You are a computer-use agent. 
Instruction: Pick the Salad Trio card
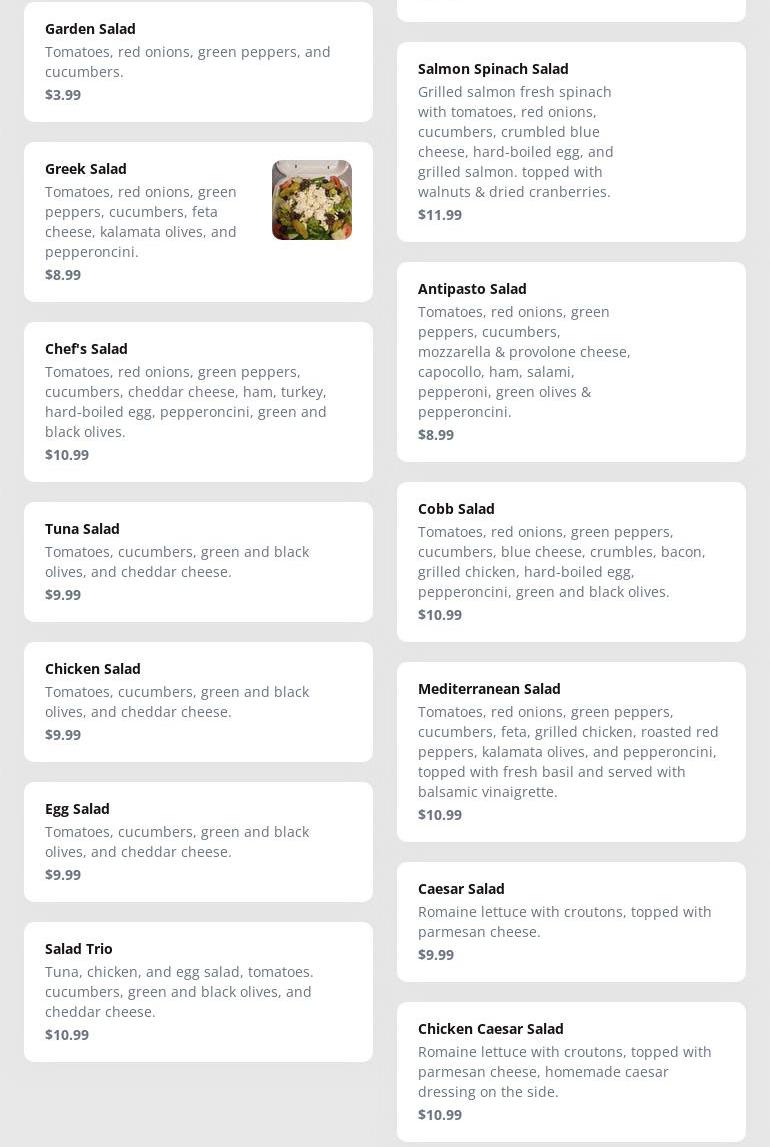click(x=198, y=991)
